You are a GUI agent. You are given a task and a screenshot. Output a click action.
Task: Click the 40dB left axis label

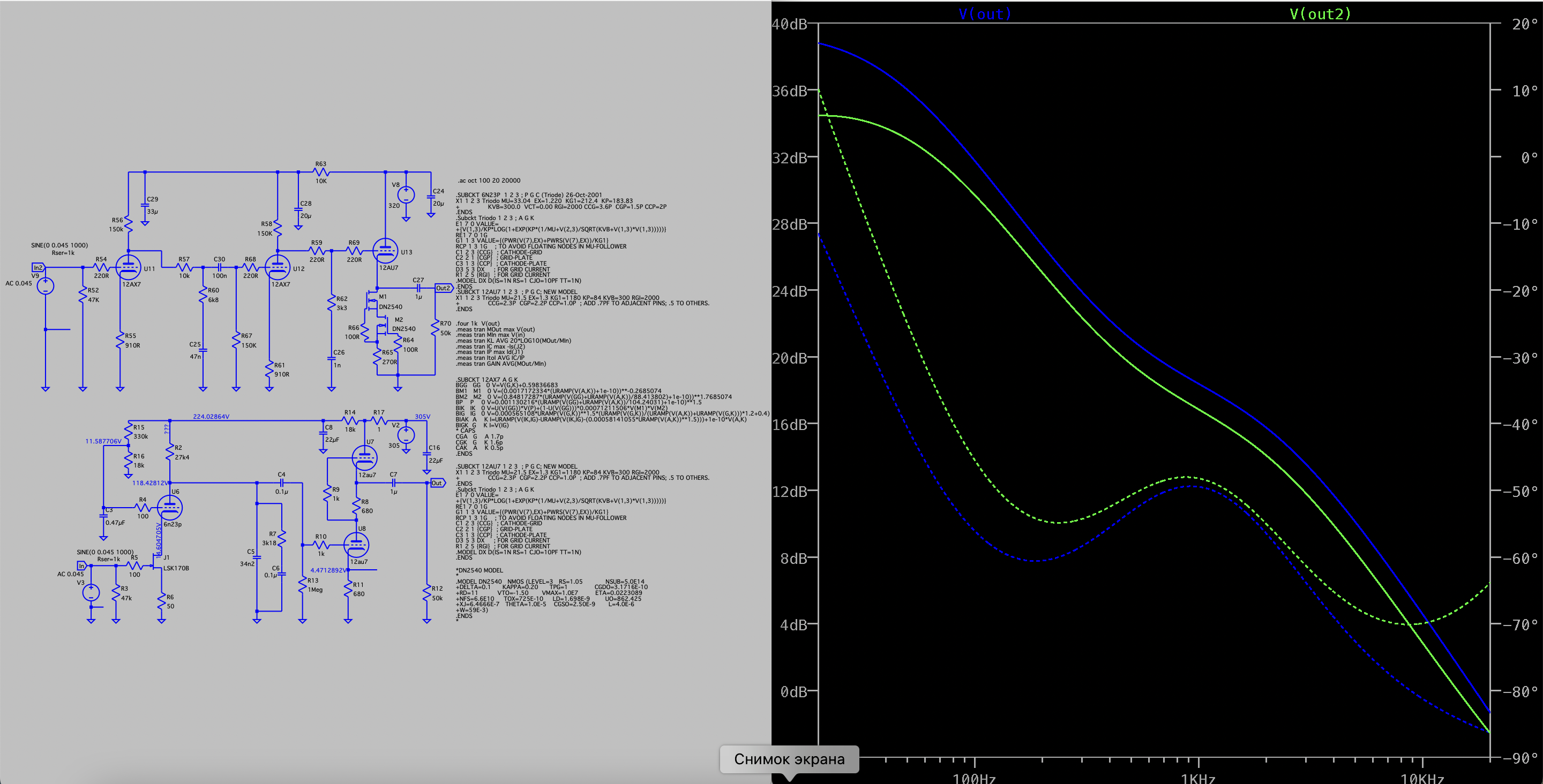click(x=790, y=25)
